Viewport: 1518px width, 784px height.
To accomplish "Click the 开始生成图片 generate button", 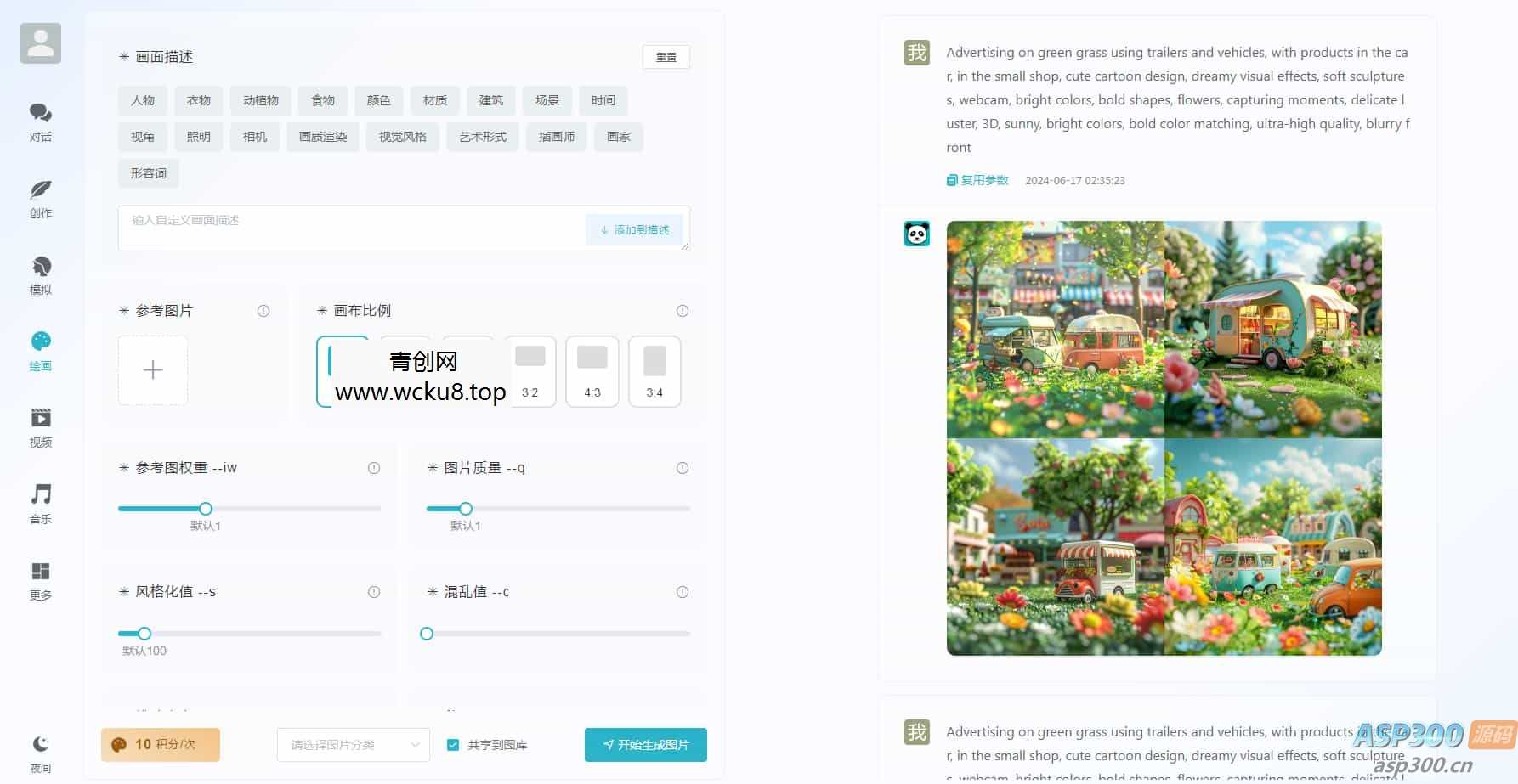I will pos(645,744).
